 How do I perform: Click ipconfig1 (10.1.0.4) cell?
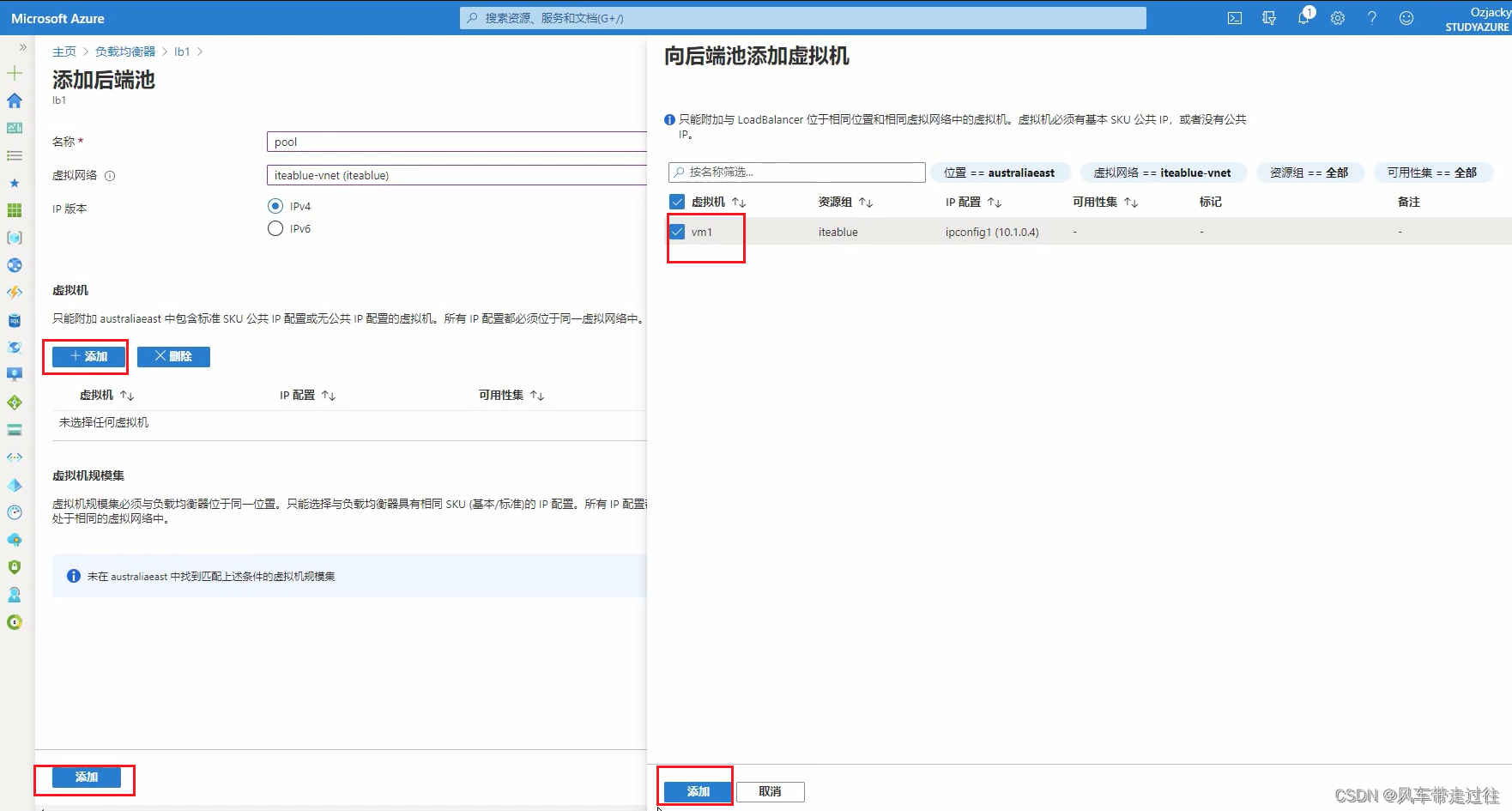[x=992, y=232]
